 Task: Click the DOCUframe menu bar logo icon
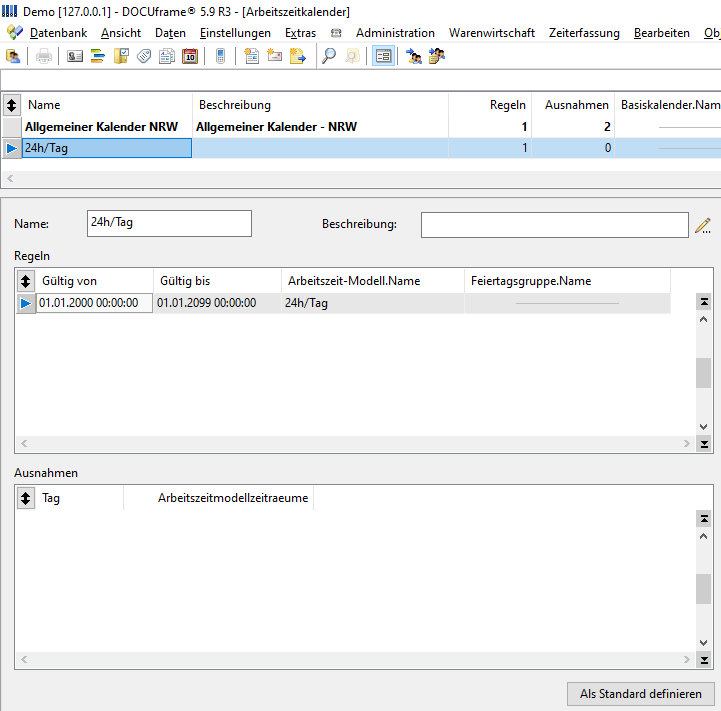point(15,33)
